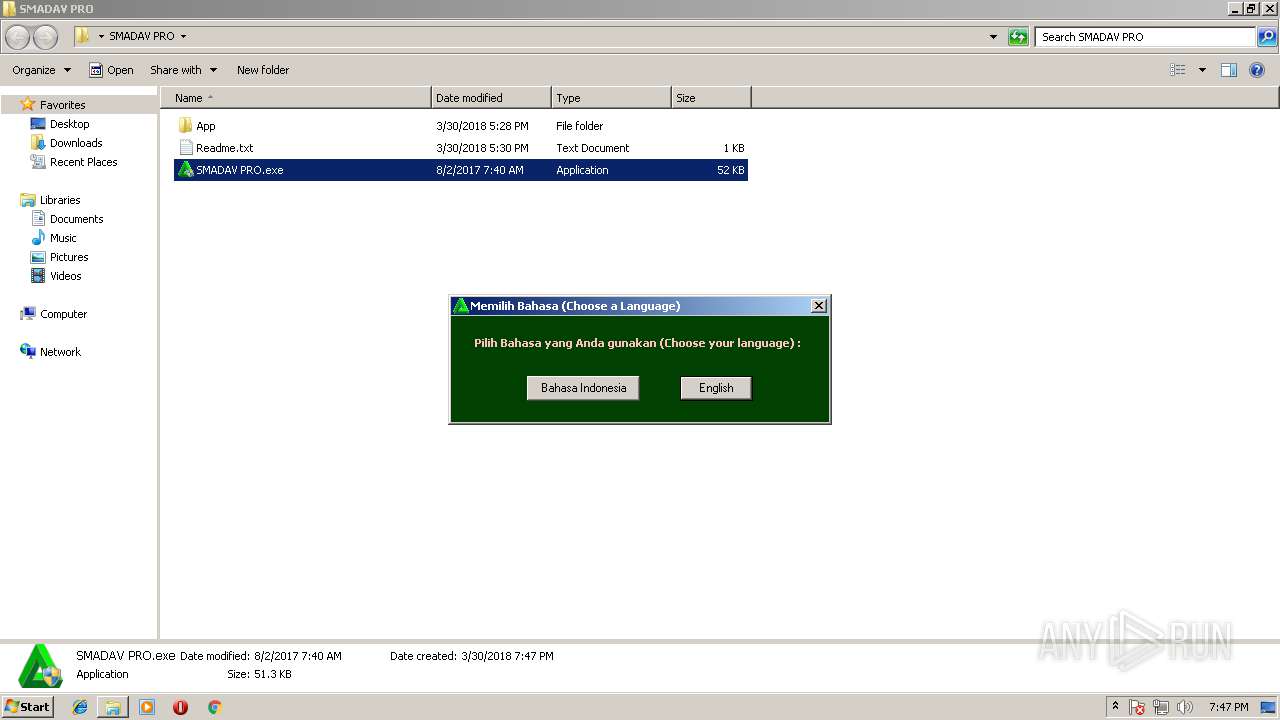Click Smadav logo in dialog title bar
The height and width of the screenshot is (720, 1280).
point(460,306)
